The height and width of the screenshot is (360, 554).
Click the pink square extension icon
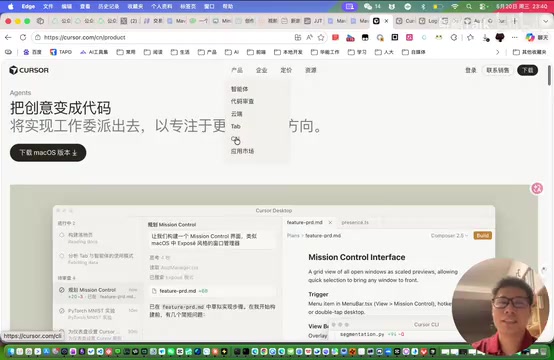409,37
